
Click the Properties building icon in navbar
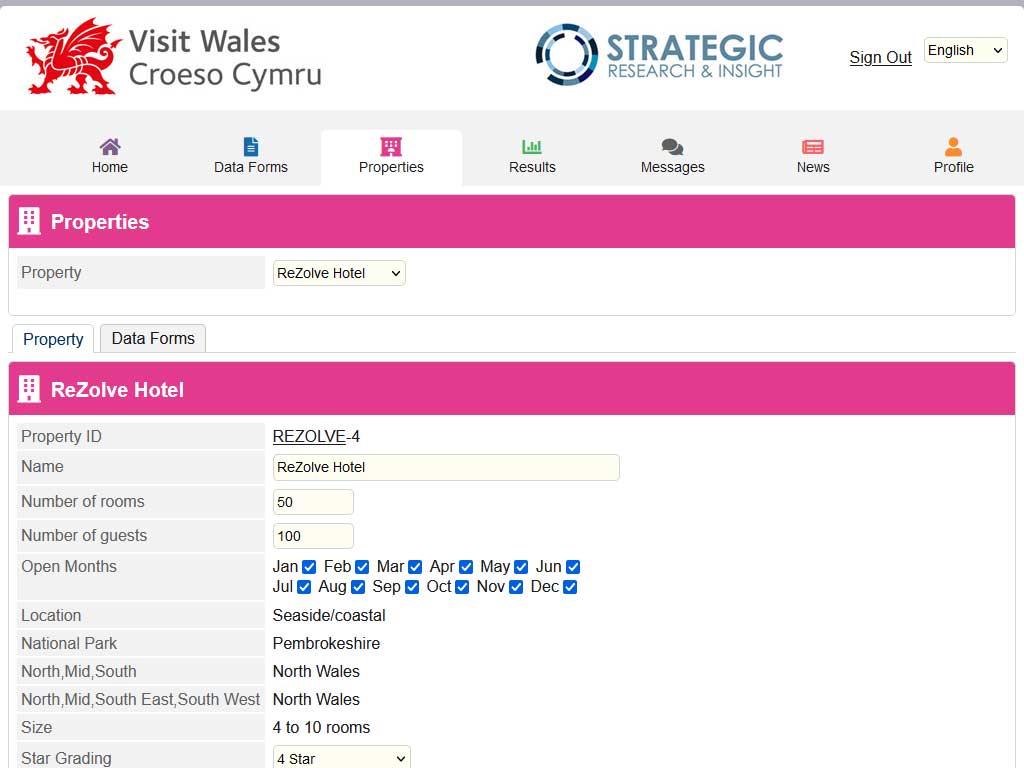pyautogui.click(x=391, y=147)
